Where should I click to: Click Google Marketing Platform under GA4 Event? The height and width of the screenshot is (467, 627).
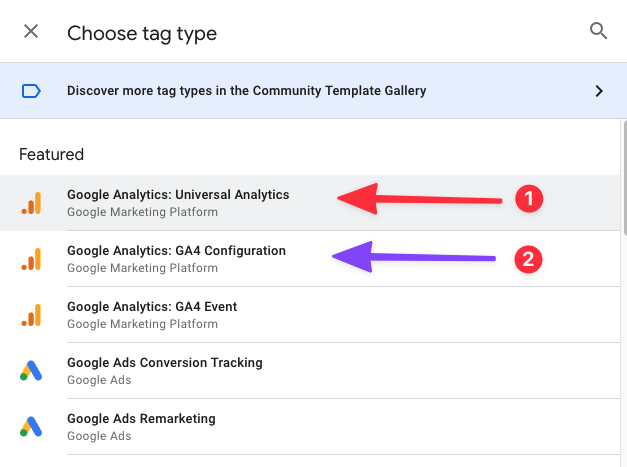pyautogui.click(x=142, y=324)
